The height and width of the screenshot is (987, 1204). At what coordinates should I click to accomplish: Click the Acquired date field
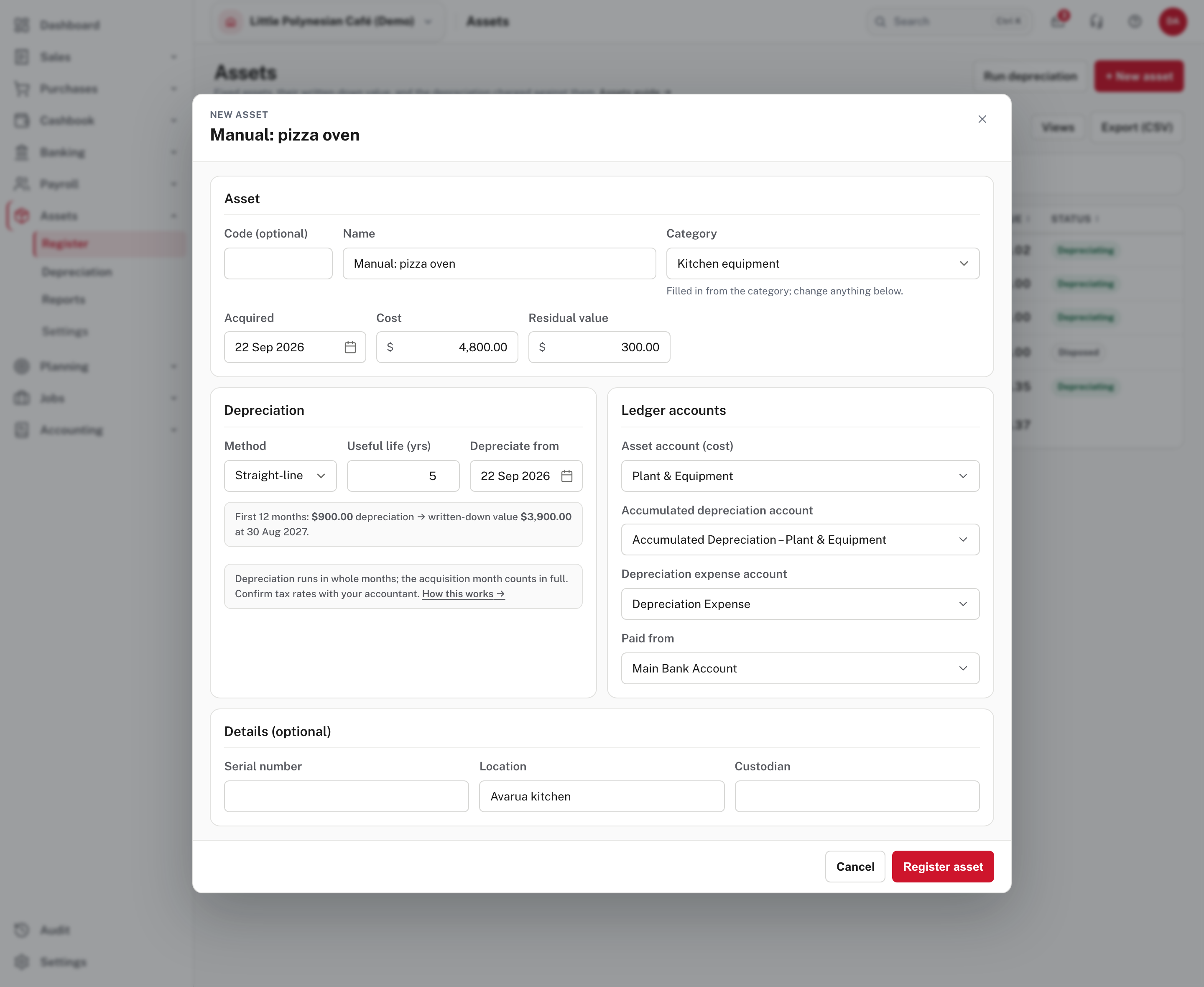tap(294, 347)
